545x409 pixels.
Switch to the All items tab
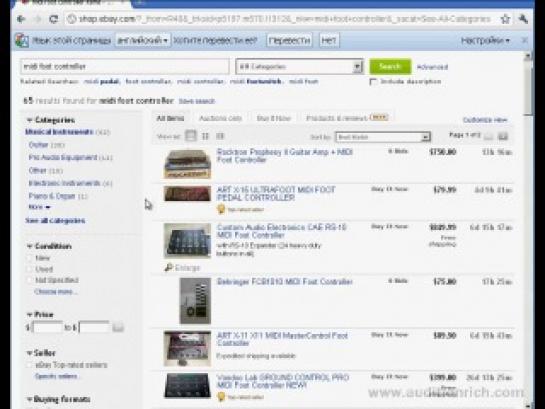coord(170,118)
